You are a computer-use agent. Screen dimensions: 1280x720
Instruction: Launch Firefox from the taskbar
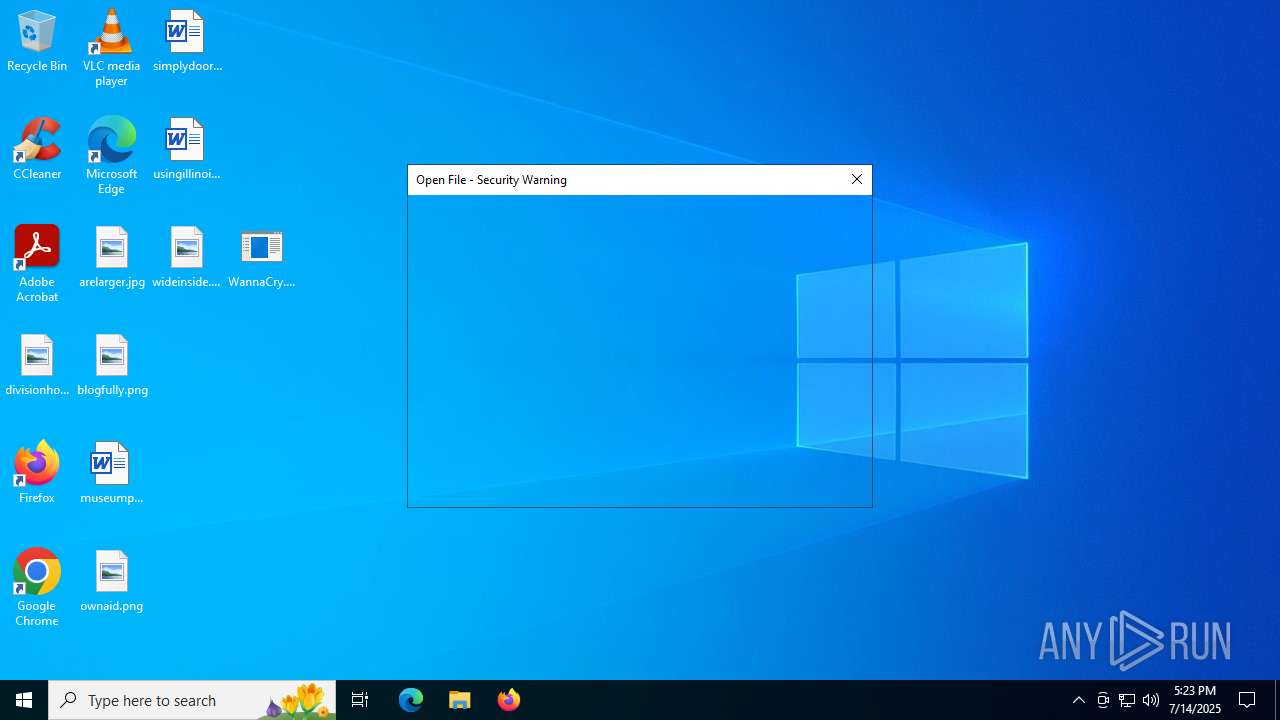[509, 700]
